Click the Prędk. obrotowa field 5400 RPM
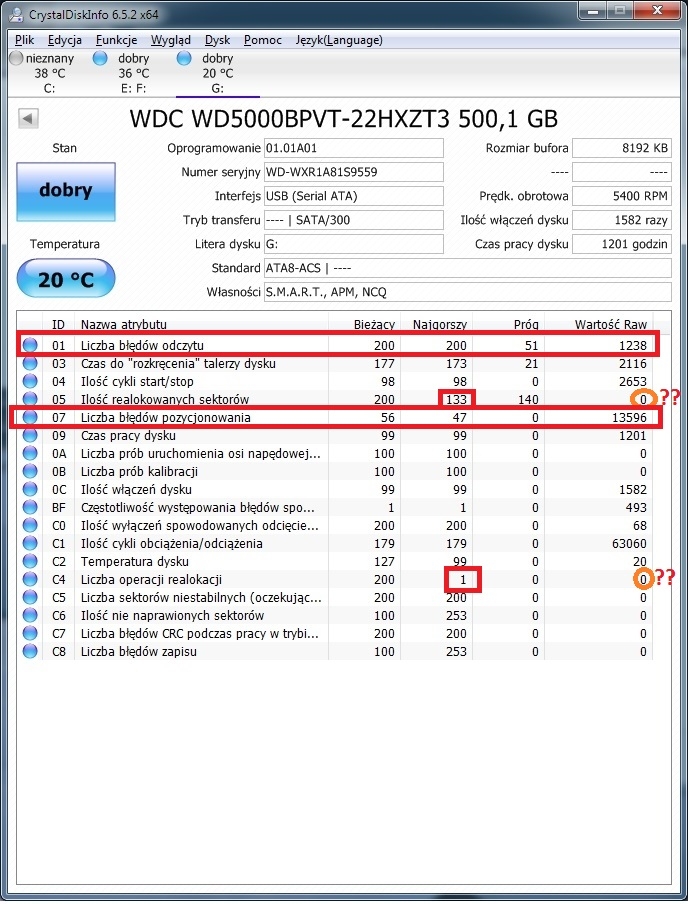 click(x=622, y=196)
